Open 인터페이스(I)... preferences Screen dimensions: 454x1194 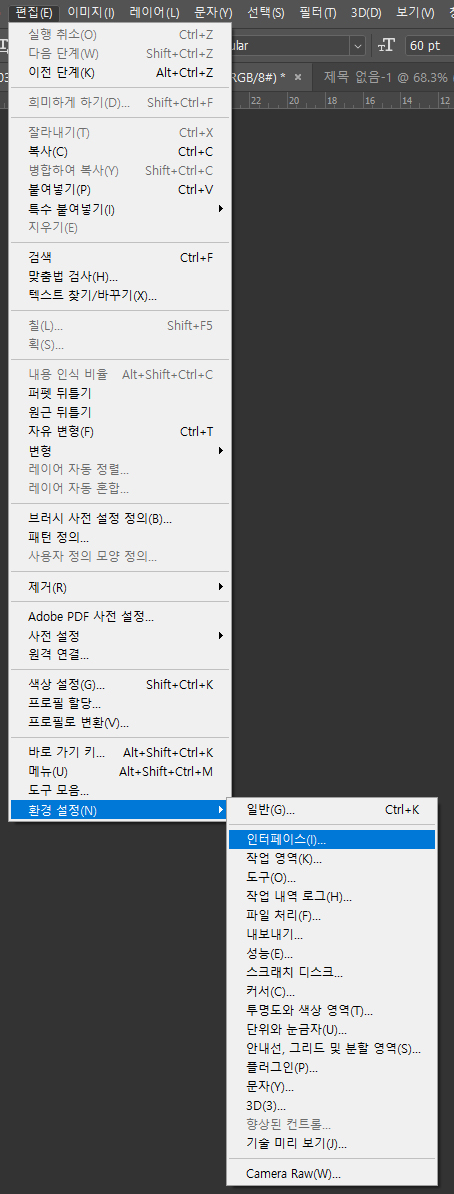[331, 839]
